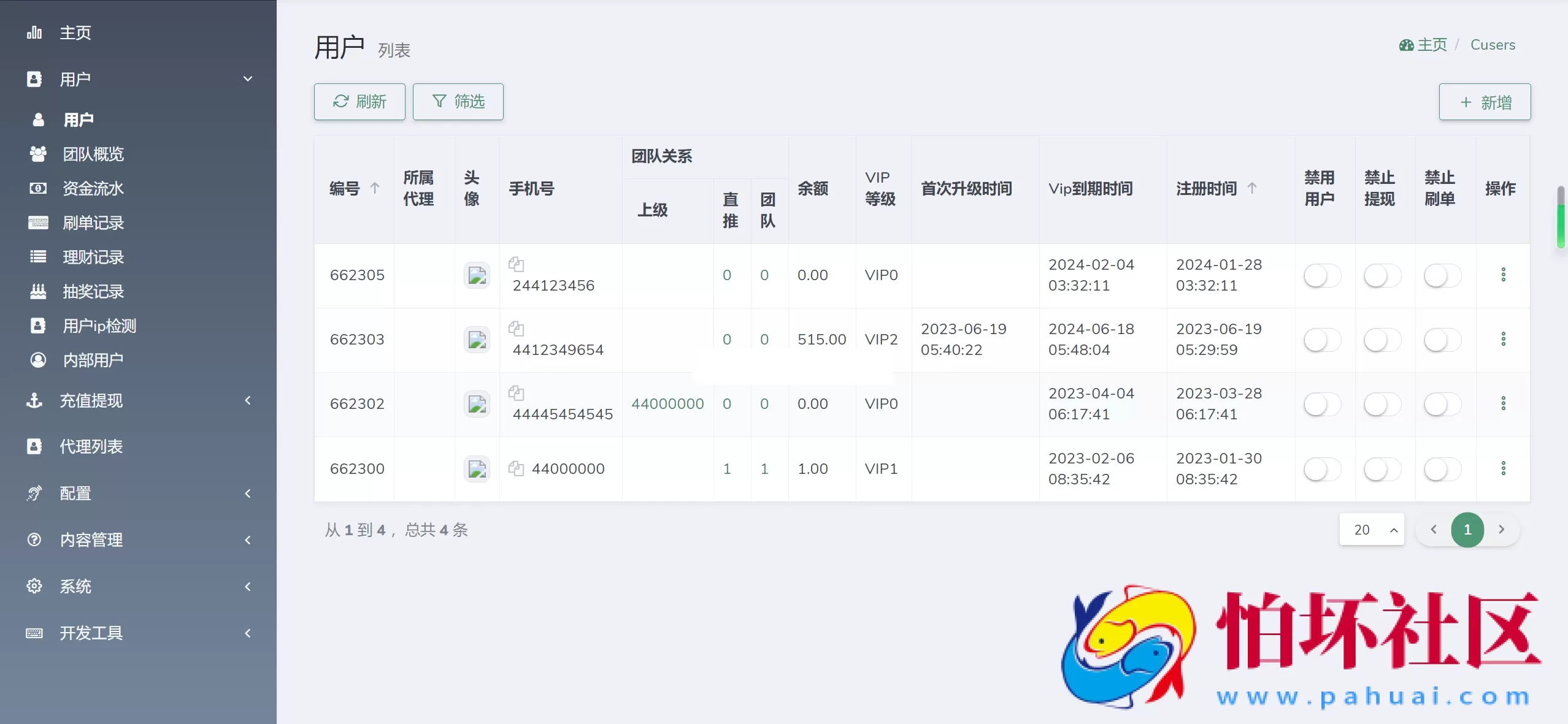Image resolution: width=1568 pixels, height=724 pixels.
Task: Open 理财记录 from the sidebar
Action: [x=93, y=257]
